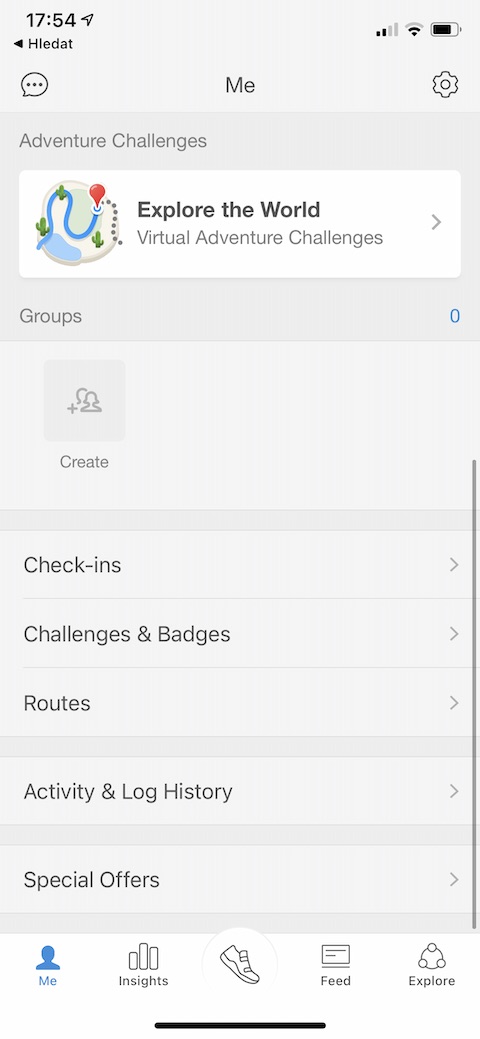Tap the Explore the World map illustration

pos(78,223)
